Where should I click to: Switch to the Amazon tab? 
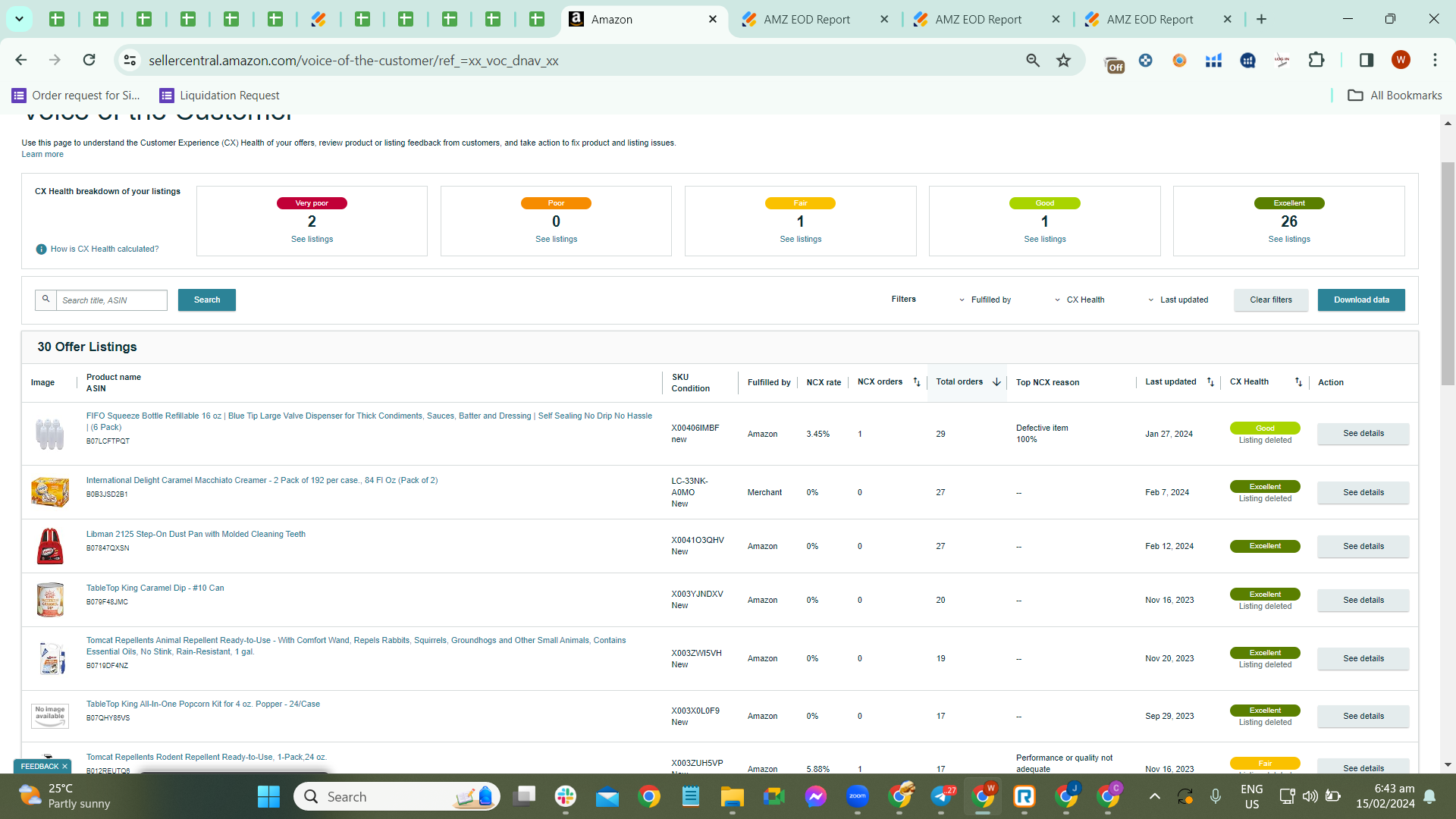click(645, 20)
